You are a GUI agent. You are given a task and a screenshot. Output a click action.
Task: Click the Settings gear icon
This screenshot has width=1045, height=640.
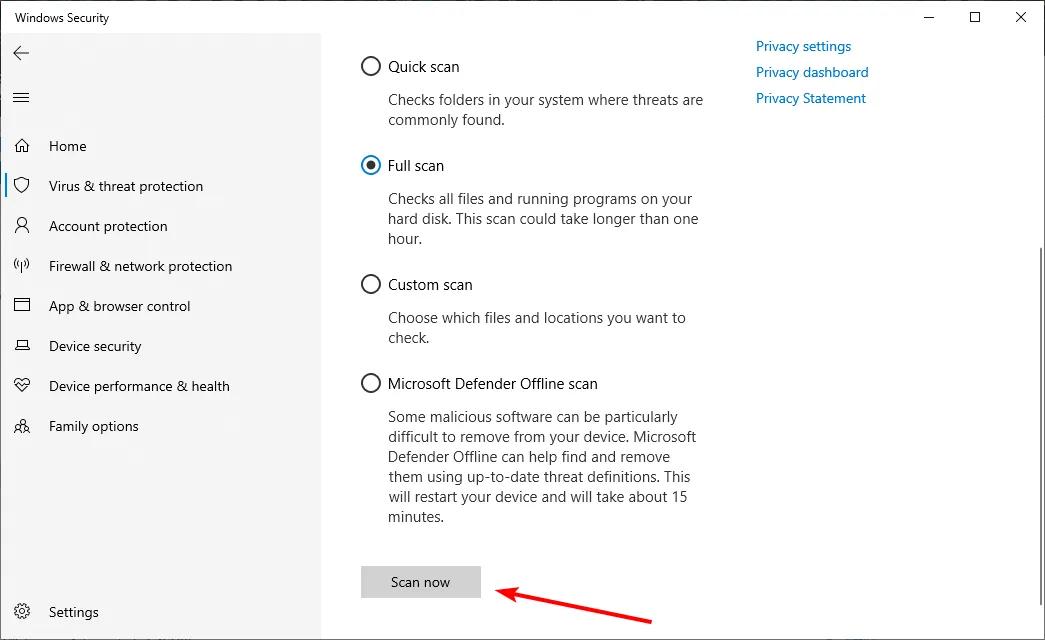[22, 611]
